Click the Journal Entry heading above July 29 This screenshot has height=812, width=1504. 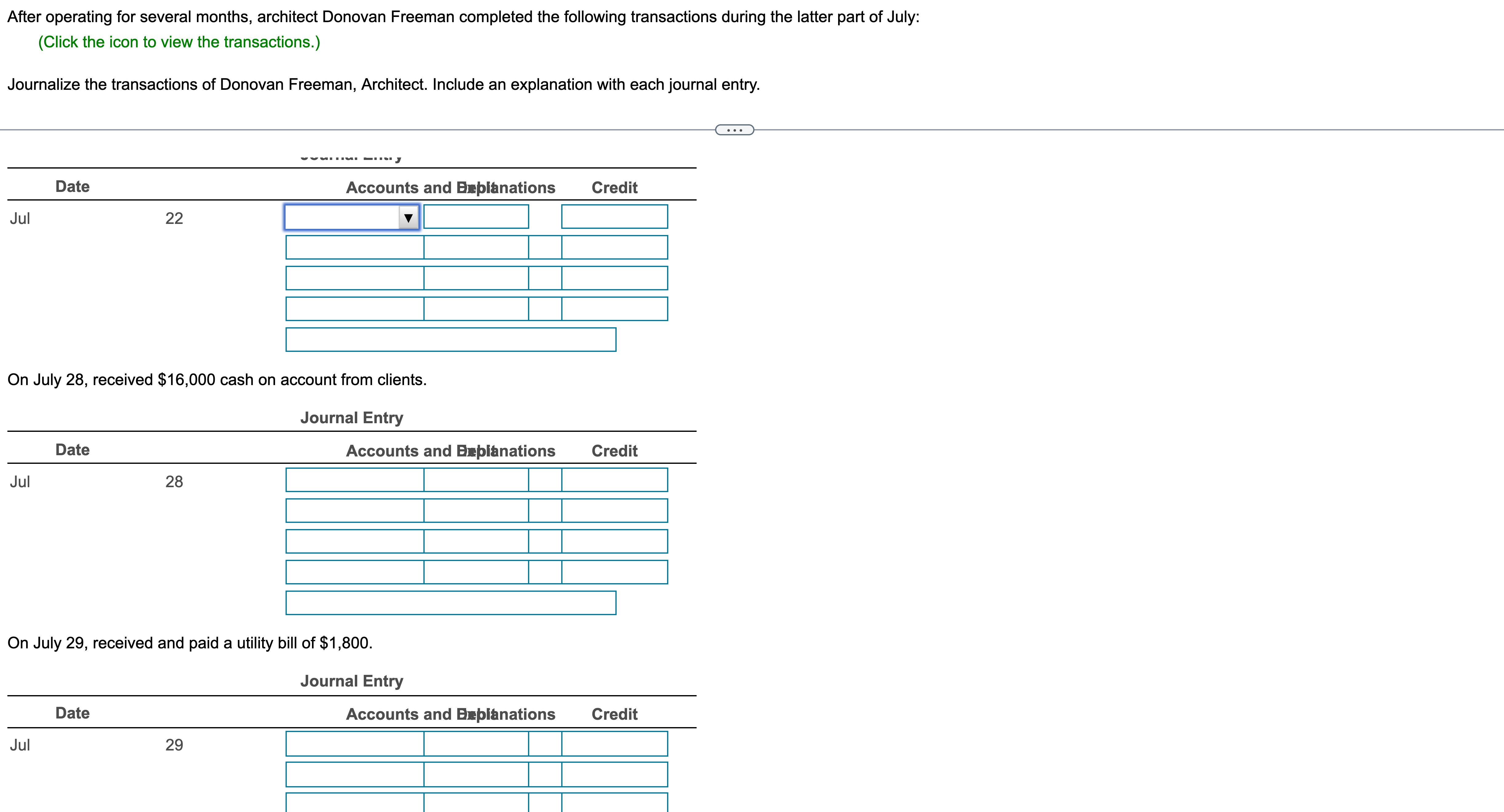coord(352,681)
